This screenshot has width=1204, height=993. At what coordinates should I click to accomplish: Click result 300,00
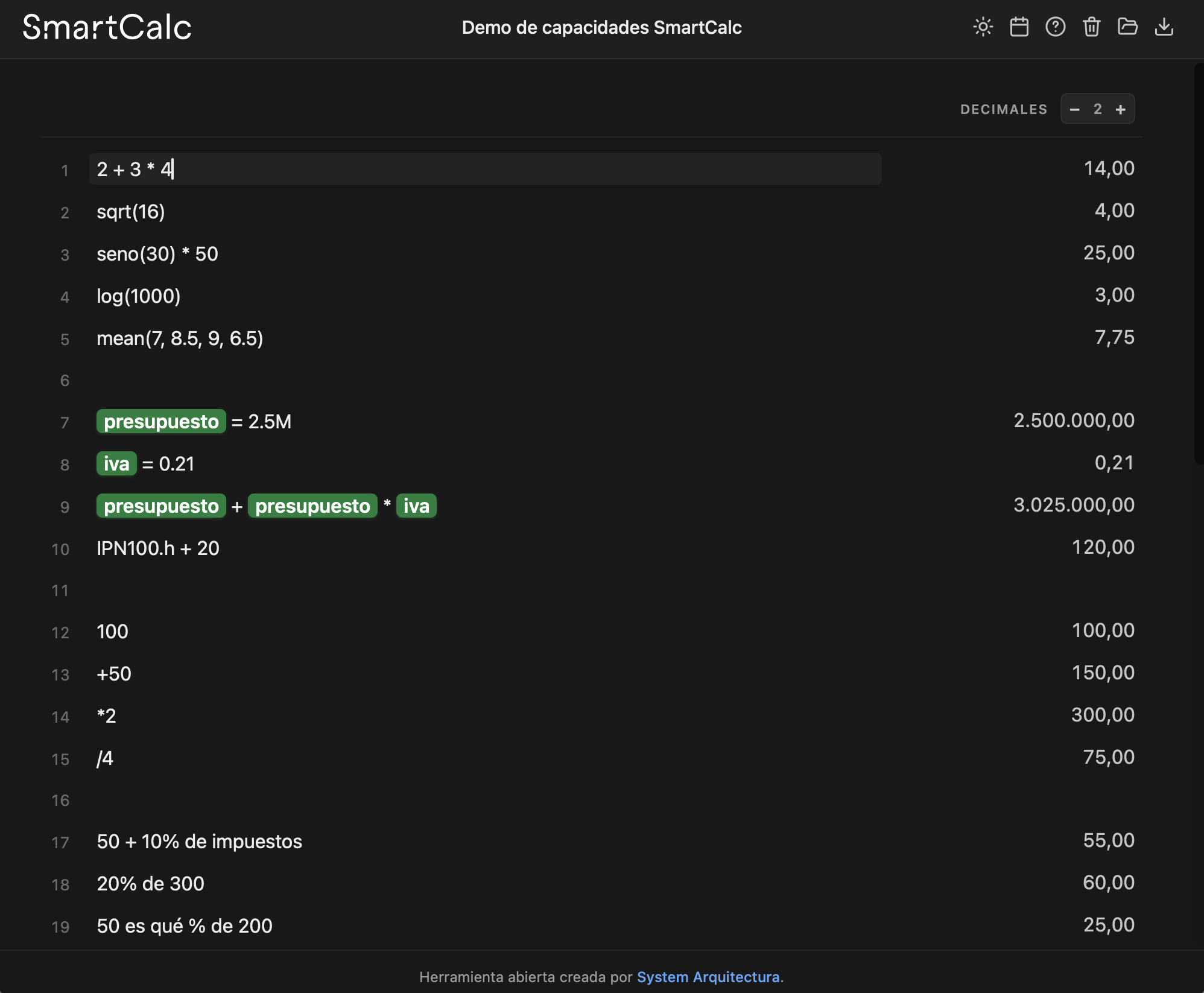click(1103, 715)
